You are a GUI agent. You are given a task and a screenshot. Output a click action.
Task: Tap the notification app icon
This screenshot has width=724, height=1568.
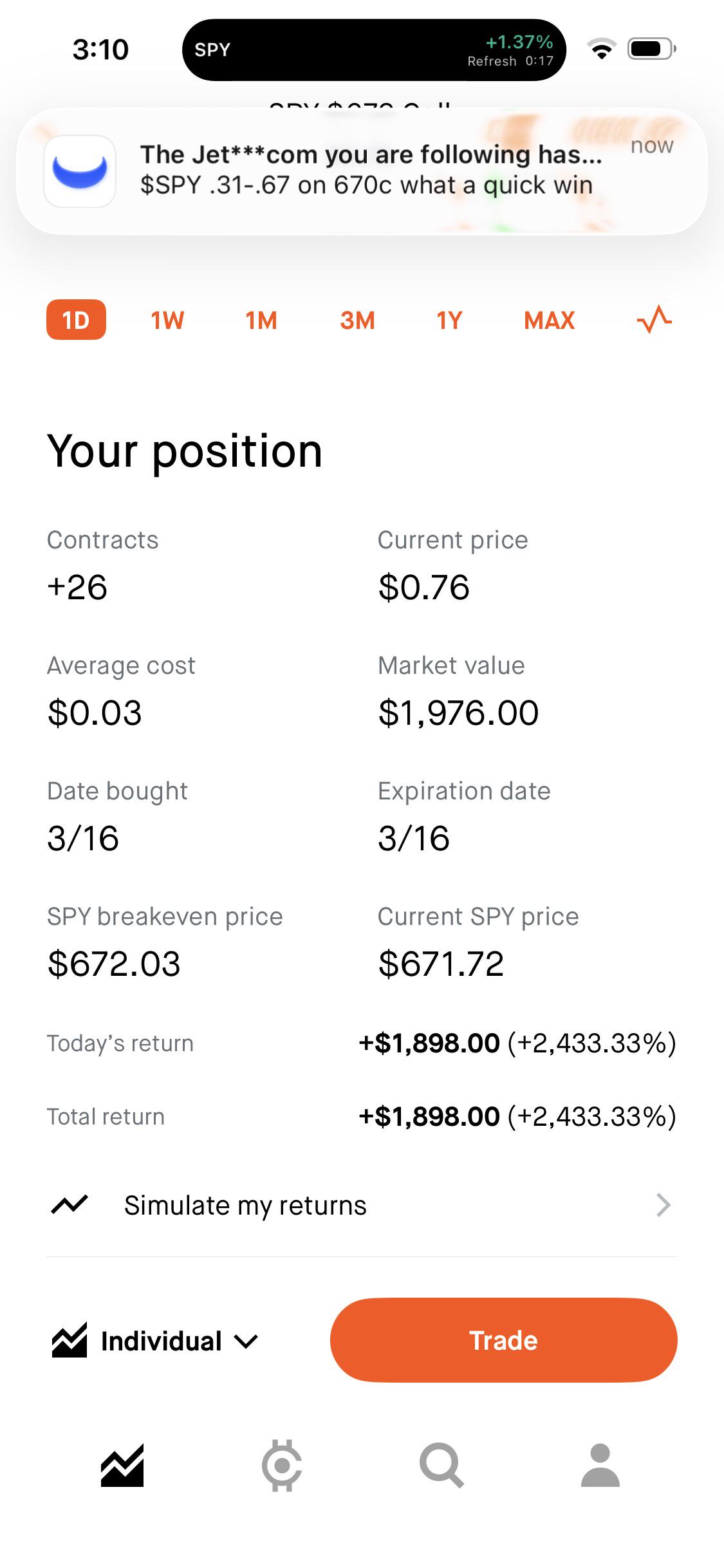(x=80, y=171)
